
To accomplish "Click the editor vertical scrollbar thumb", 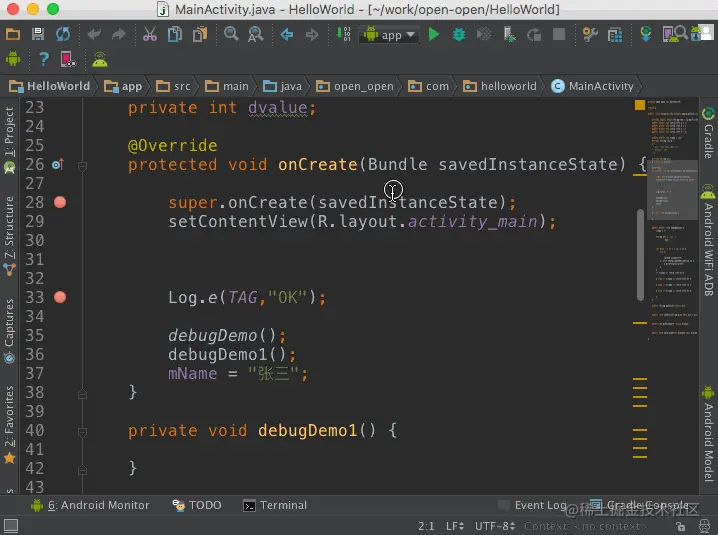I will [x=640, y=255].
